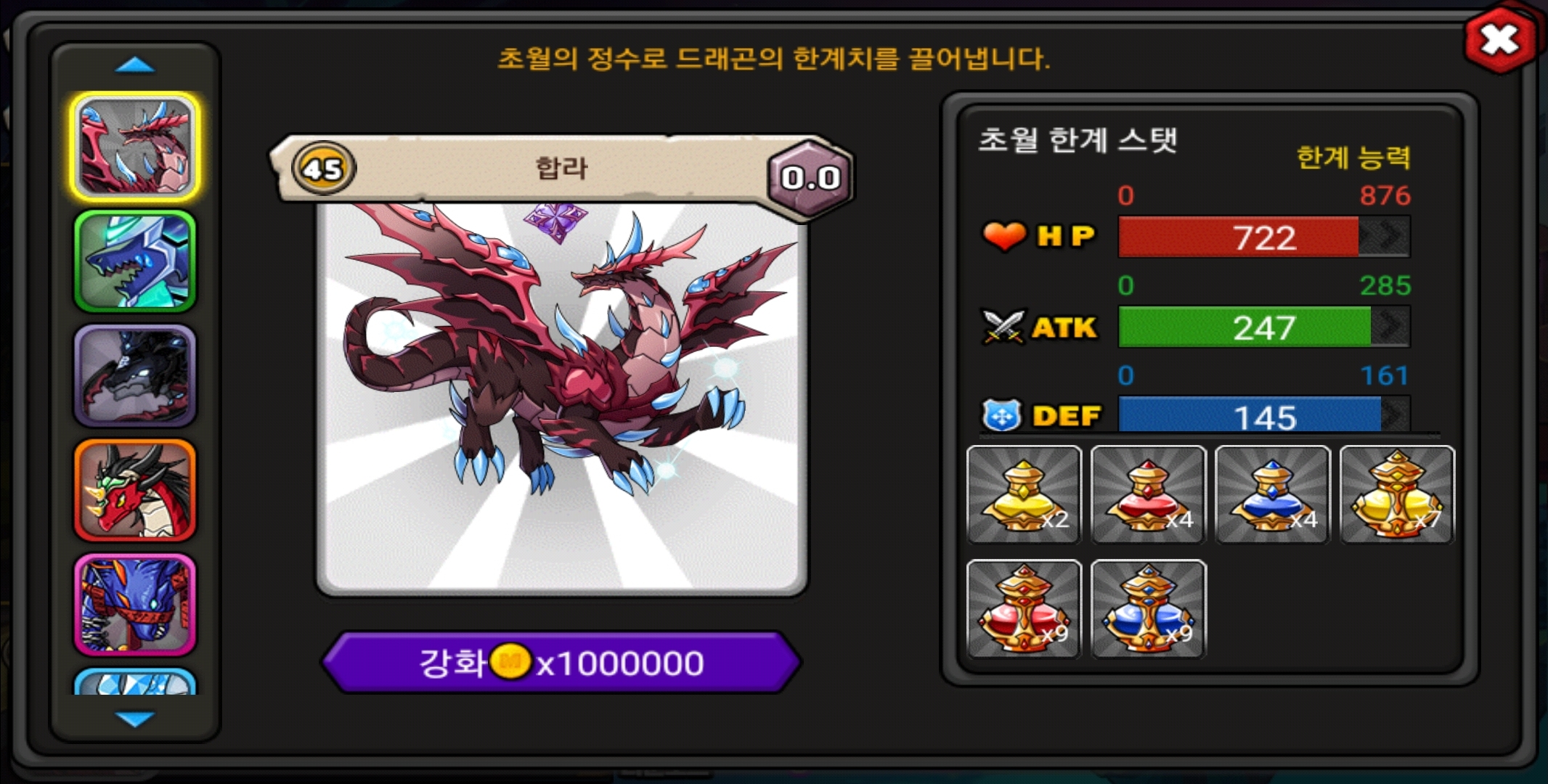Select the large red potion x9
This screenshot has width=1548, height=784.
pyautogui.click(x=1024, y=608)
